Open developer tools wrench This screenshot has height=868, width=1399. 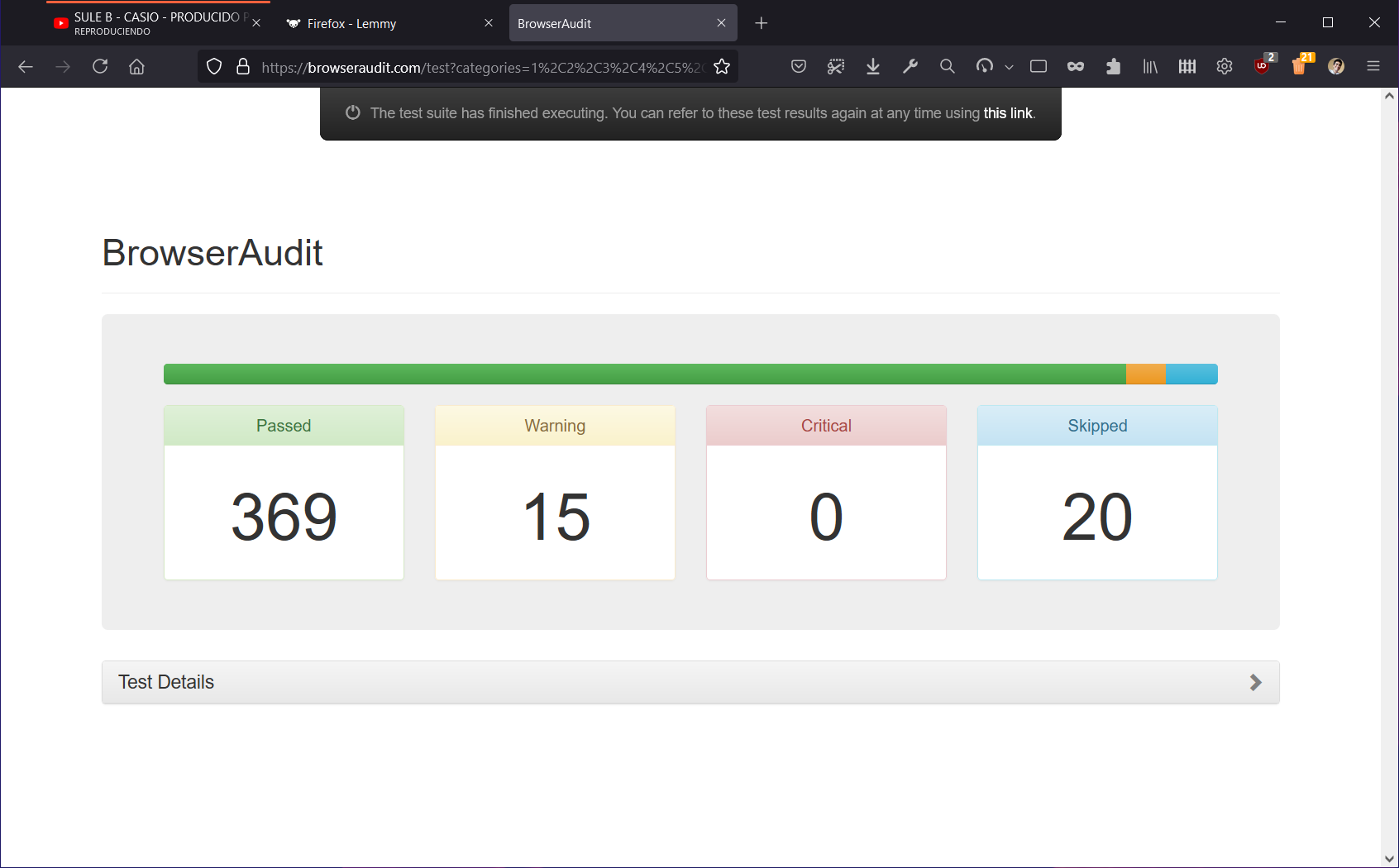pyautogui.click(x=910, y=67)
